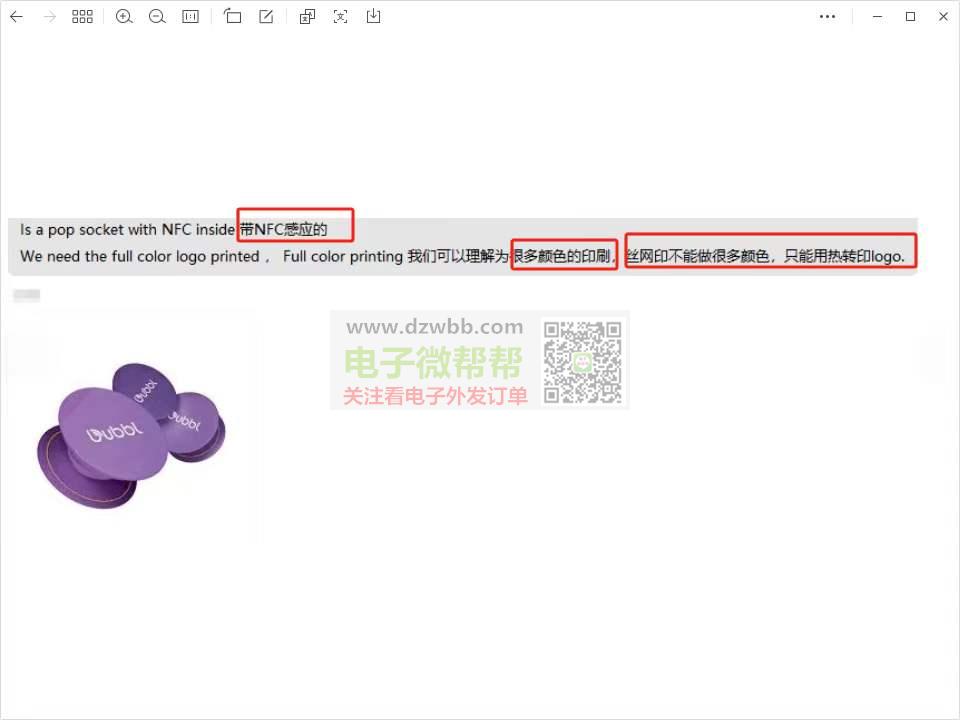Screen dimensions: 960x720
Task: Open the edit image tool
Action: click(x=266, y=17)
